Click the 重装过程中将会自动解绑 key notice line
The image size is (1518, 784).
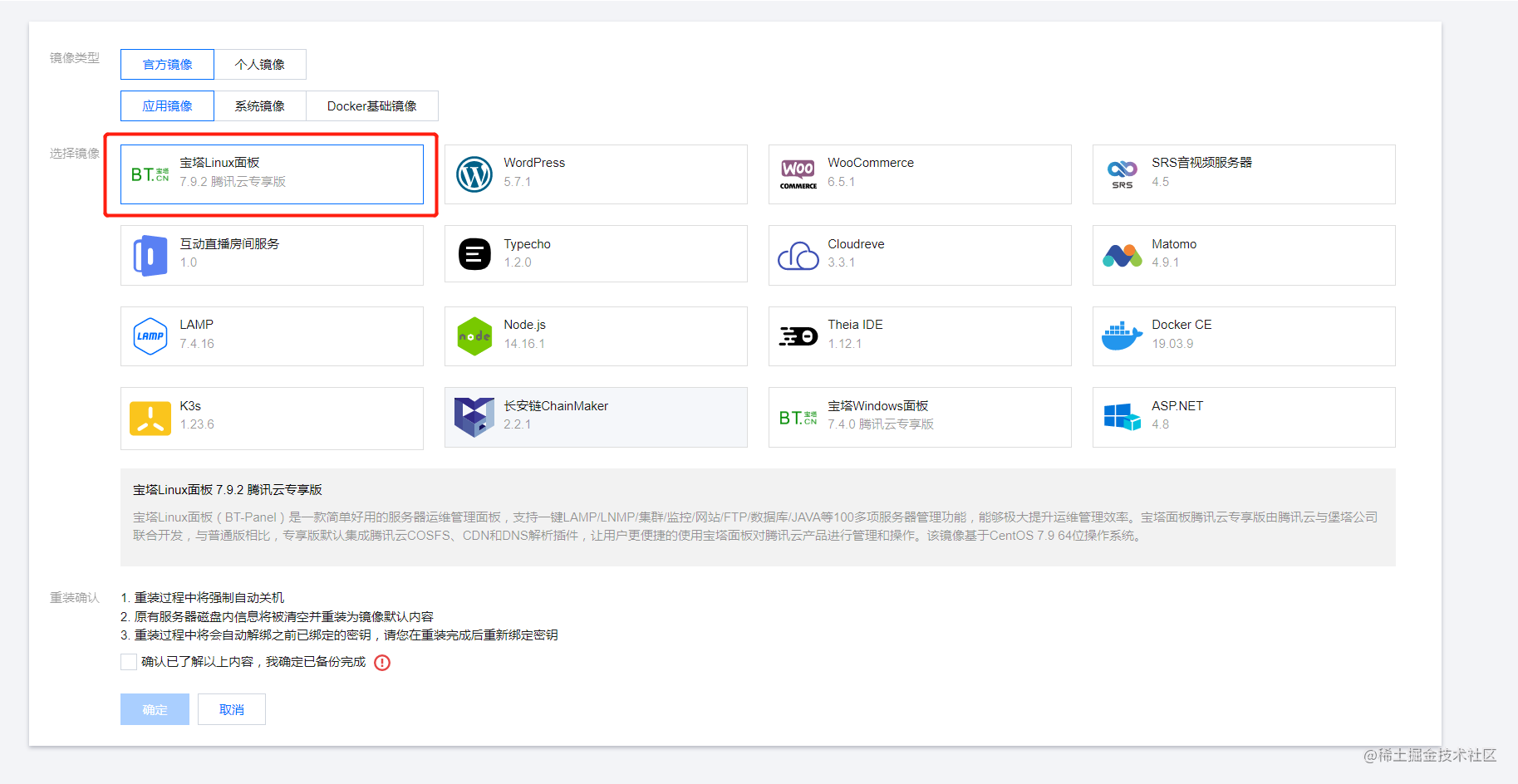[x=339, y=635]
